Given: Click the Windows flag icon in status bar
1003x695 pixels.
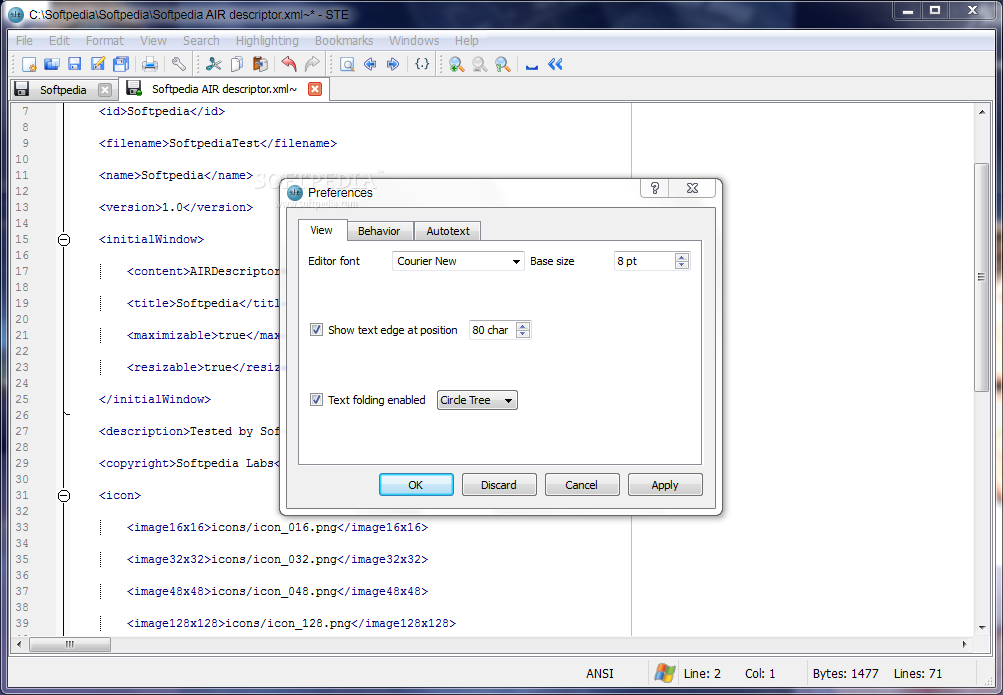Looking at the screenshot, I should coord(665,673).
